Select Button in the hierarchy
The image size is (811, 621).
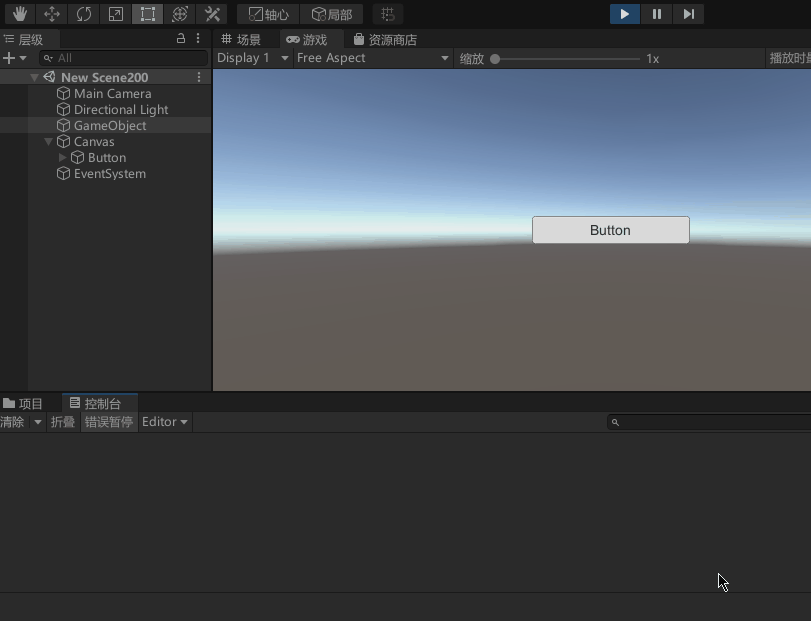click(107, 158)
